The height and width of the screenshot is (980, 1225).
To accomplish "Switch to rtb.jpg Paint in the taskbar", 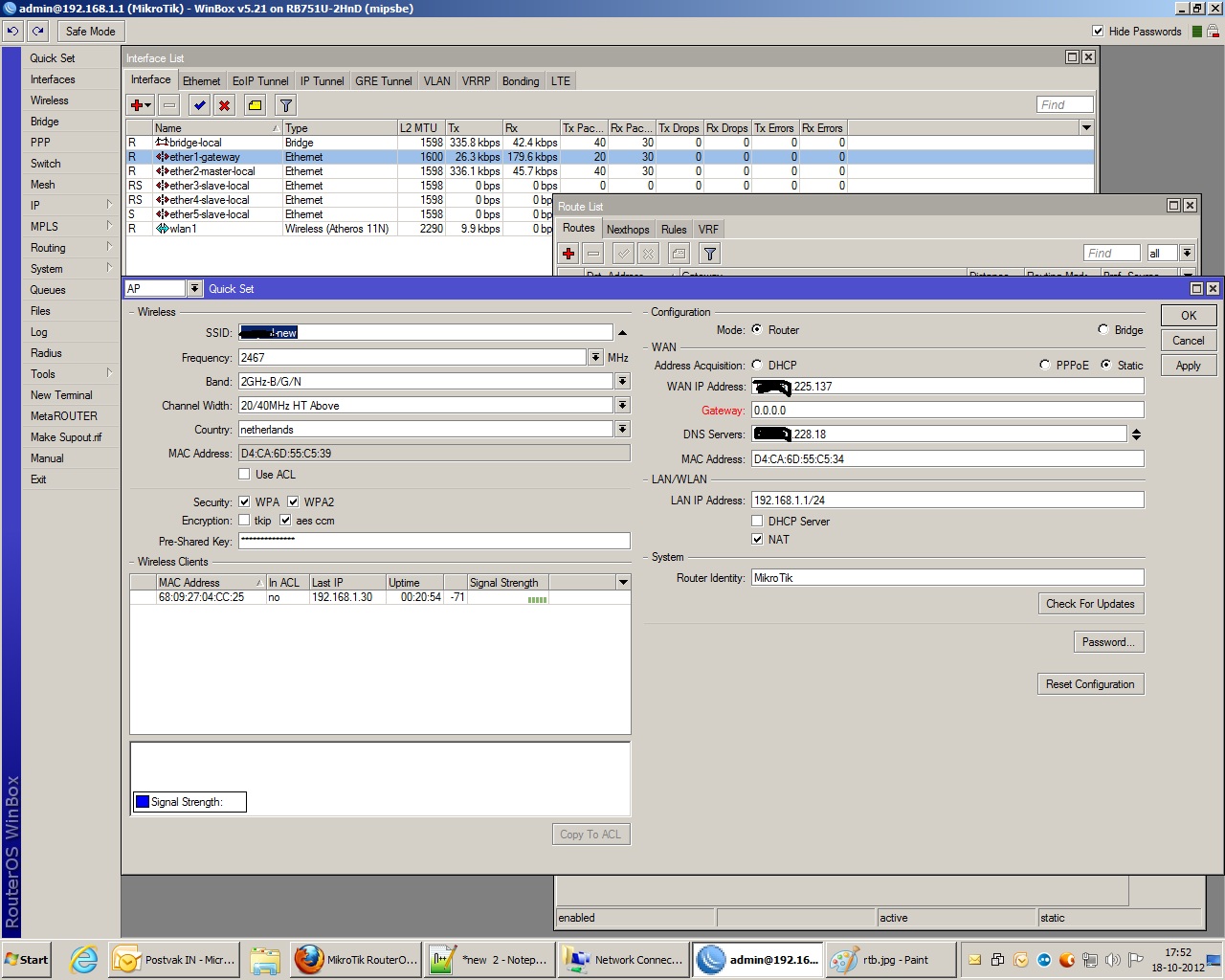I will (x=891, y=960).
